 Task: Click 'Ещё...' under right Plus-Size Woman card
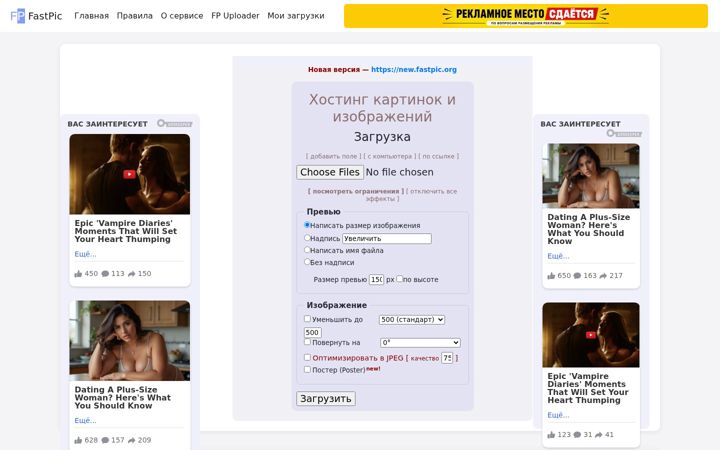558,256
